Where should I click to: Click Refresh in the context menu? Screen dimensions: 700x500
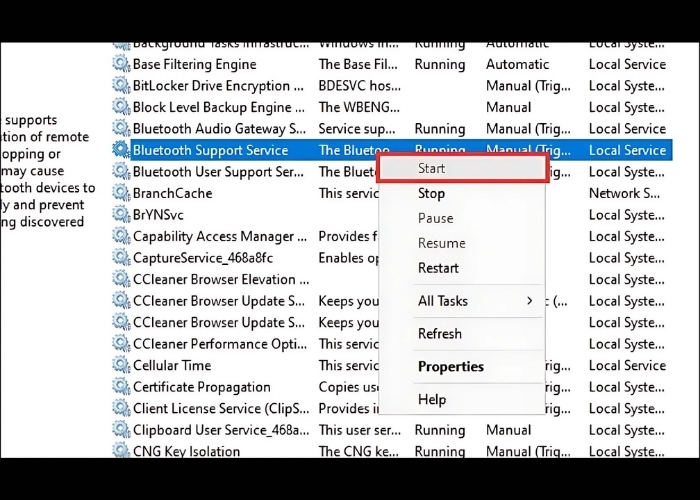[440, 334]
